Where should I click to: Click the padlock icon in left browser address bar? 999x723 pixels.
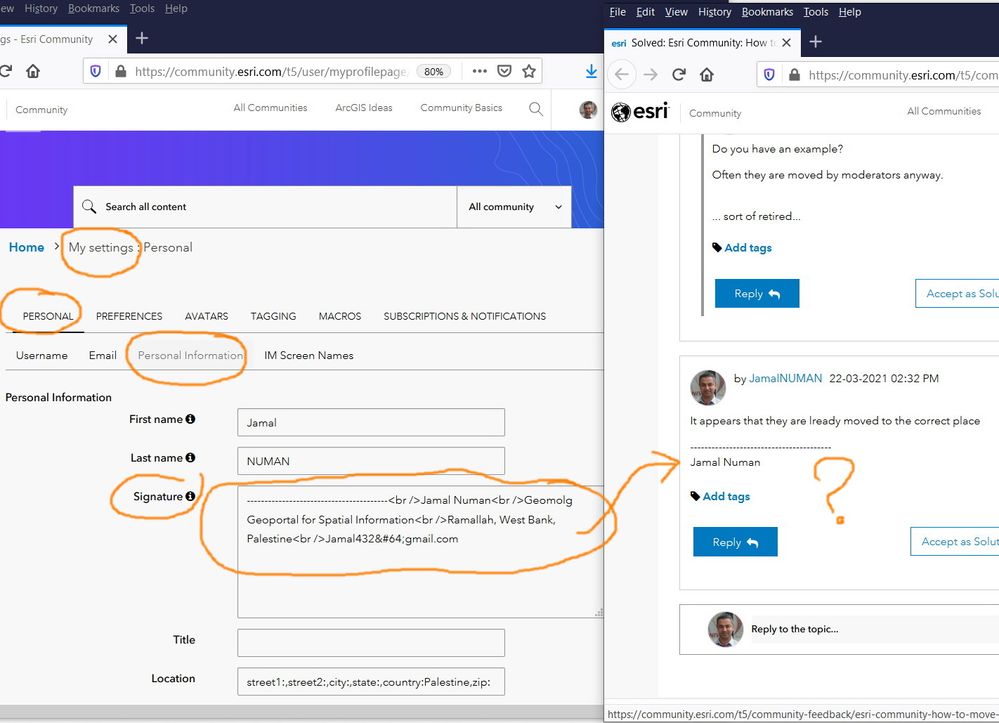[x=120, y=71]
